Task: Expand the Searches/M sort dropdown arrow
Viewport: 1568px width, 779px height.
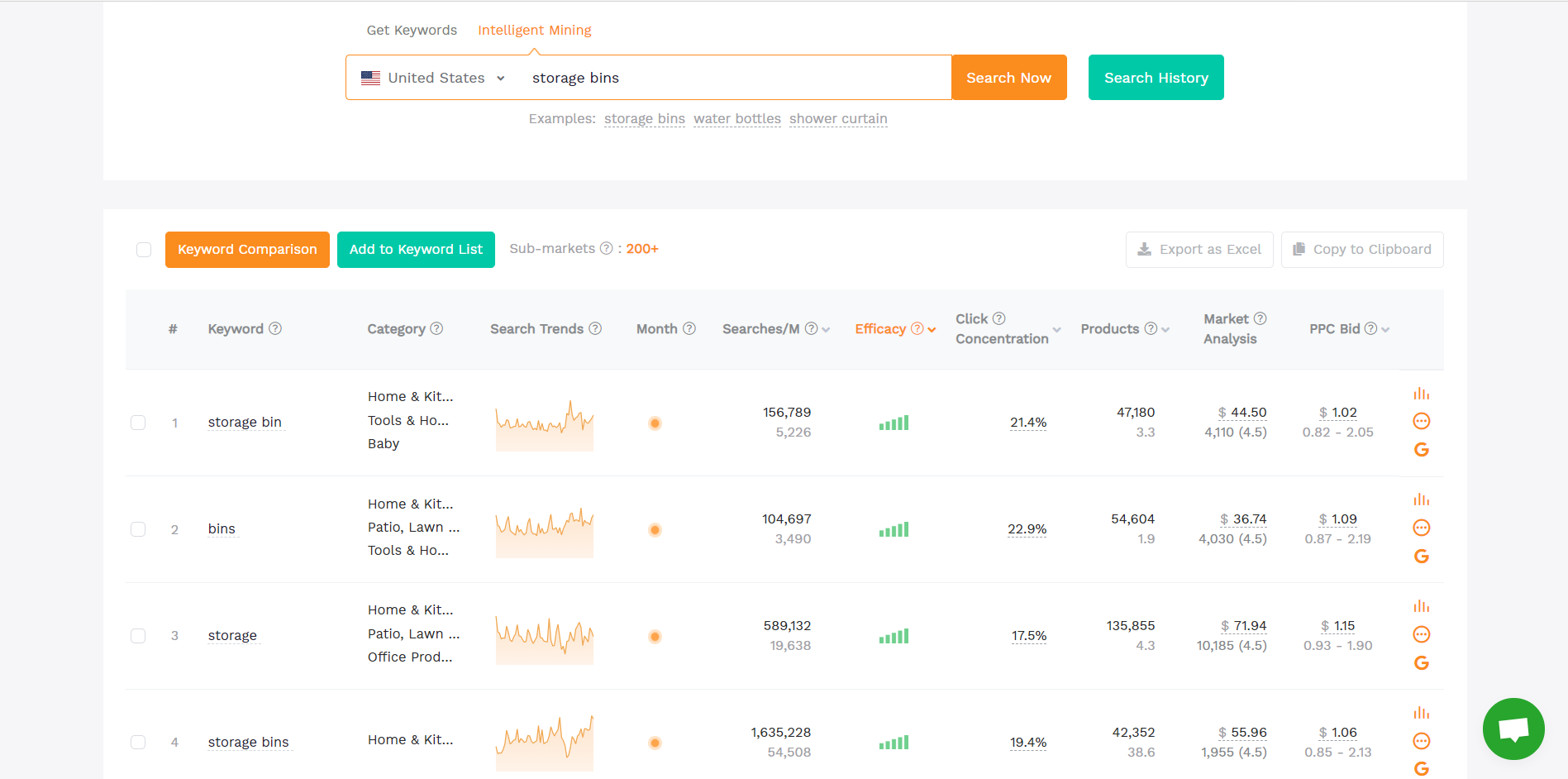Action: 826,330
